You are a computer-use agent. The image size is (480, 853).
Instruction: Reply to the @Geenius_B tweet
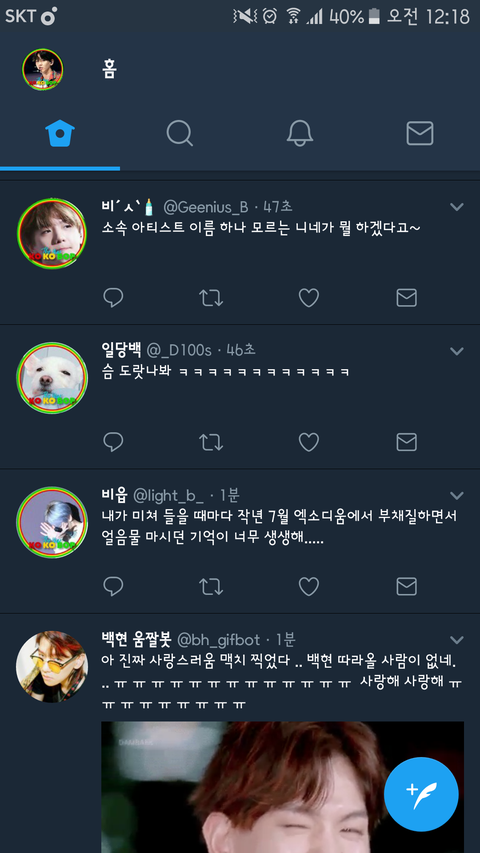[113, 298]
